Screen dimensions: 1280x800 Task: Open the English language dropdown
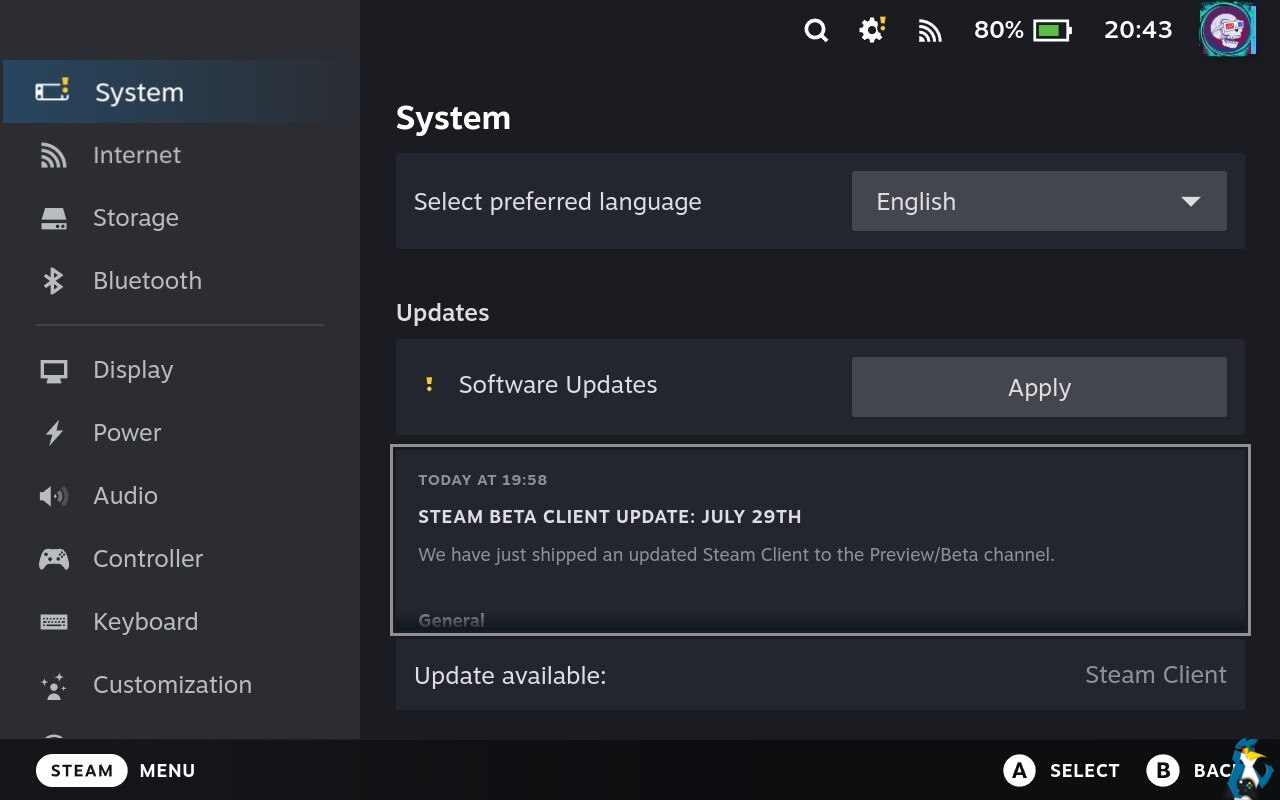[x=1039, y=201]
